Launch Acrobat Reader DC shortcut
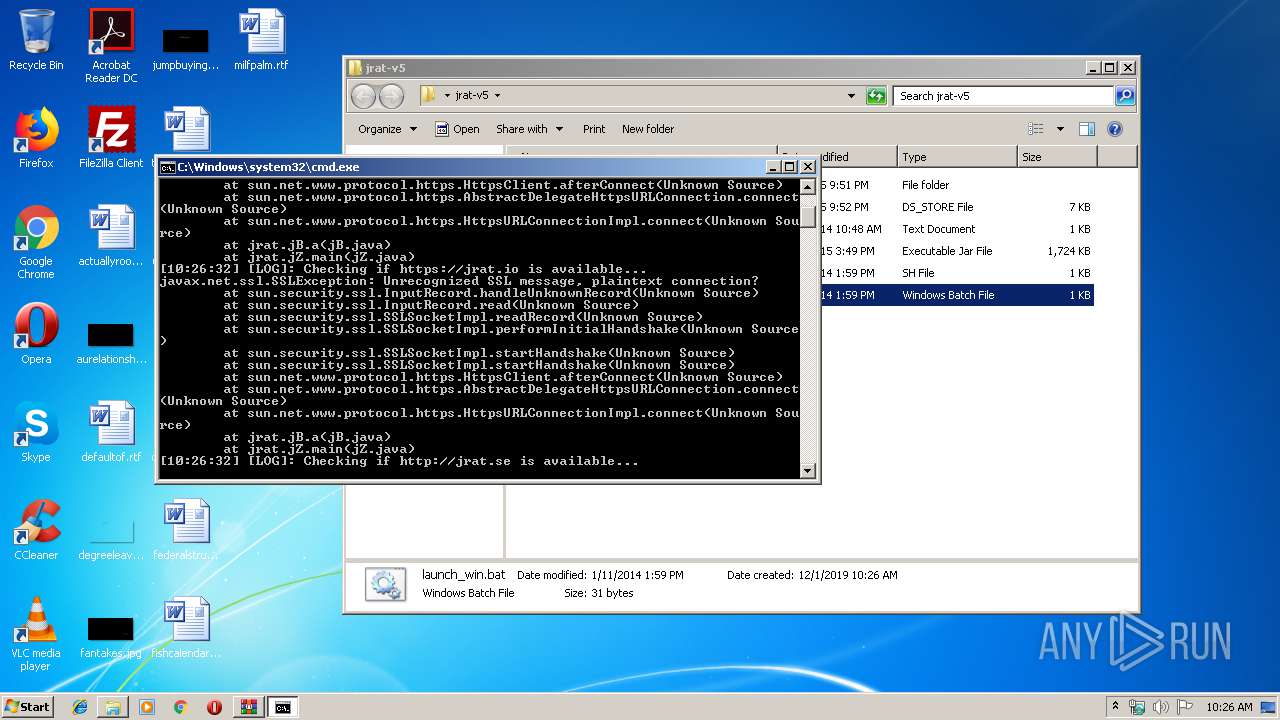Viewport: 1280px width, 720px height. pos(111,46)
